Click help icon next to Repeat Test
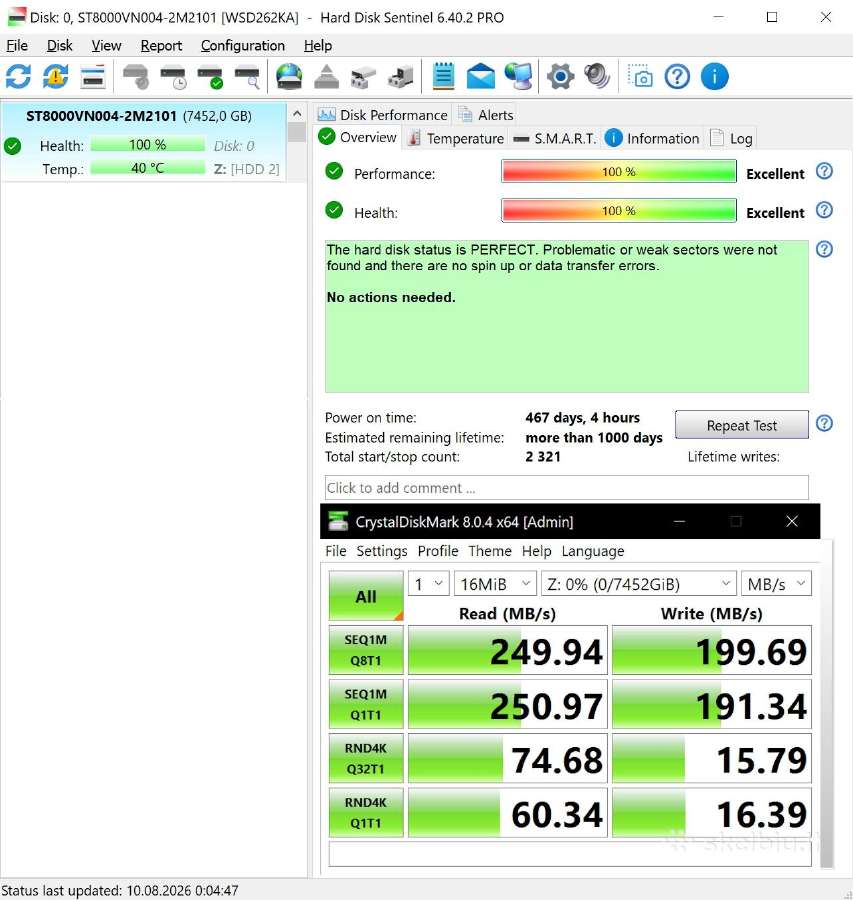 (x=824, y=424)
